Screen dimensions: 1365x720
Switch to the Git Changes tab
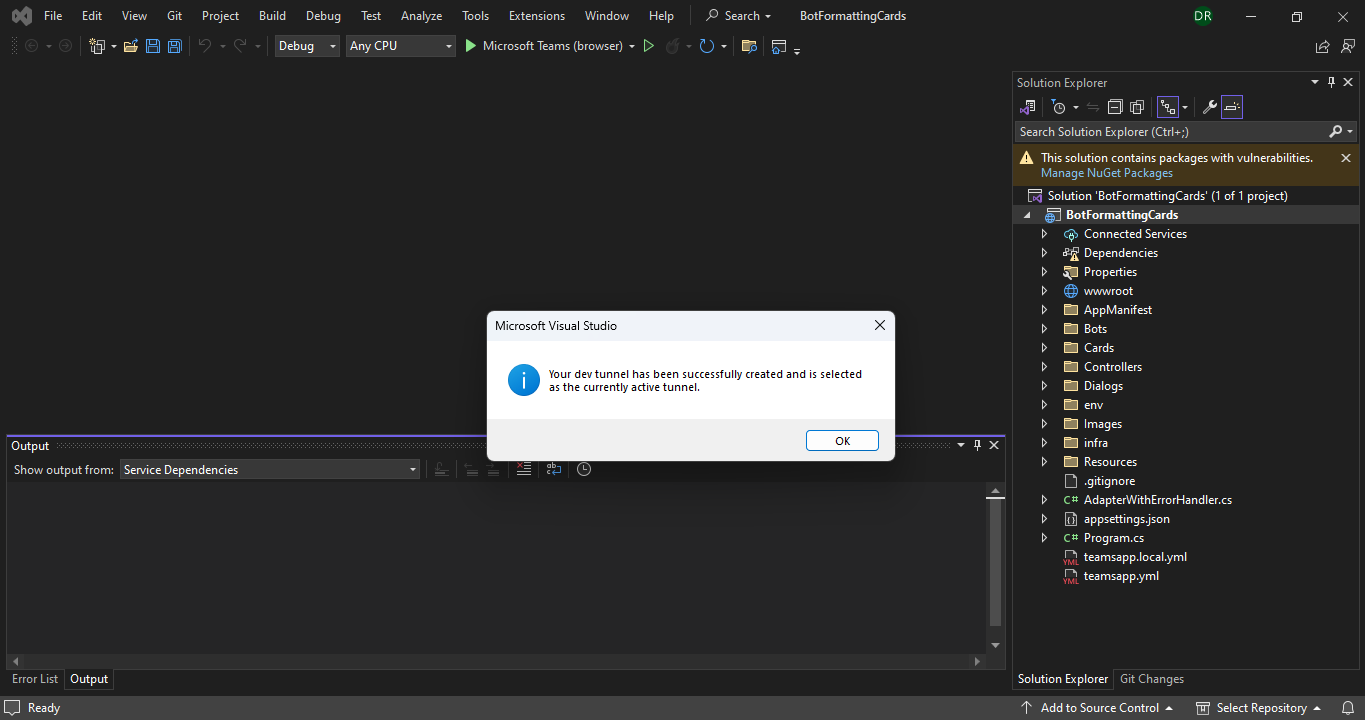(x=1152, y=679)
